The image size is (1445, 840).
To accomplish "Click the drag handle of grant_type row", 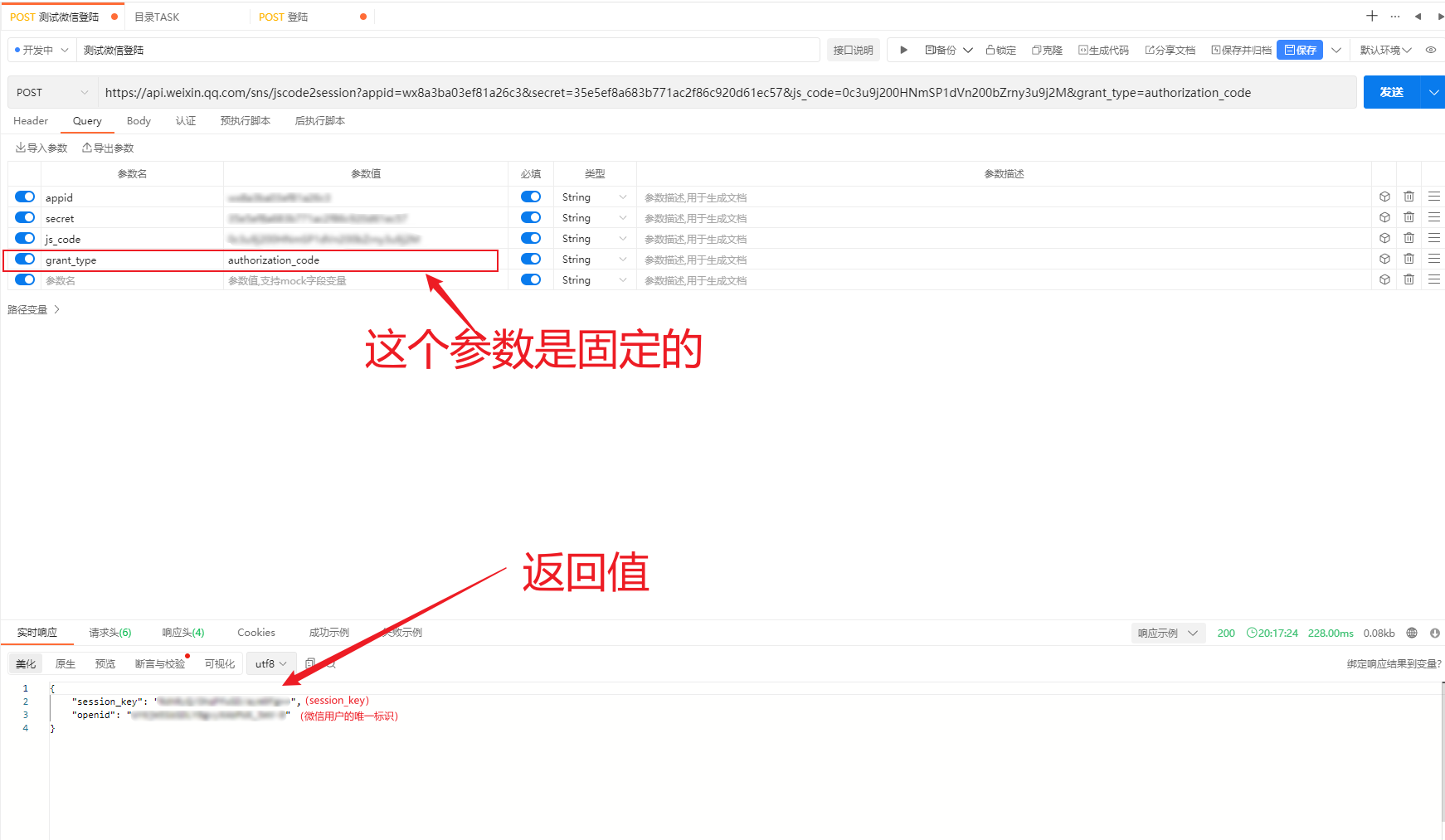I will 1434,259.
